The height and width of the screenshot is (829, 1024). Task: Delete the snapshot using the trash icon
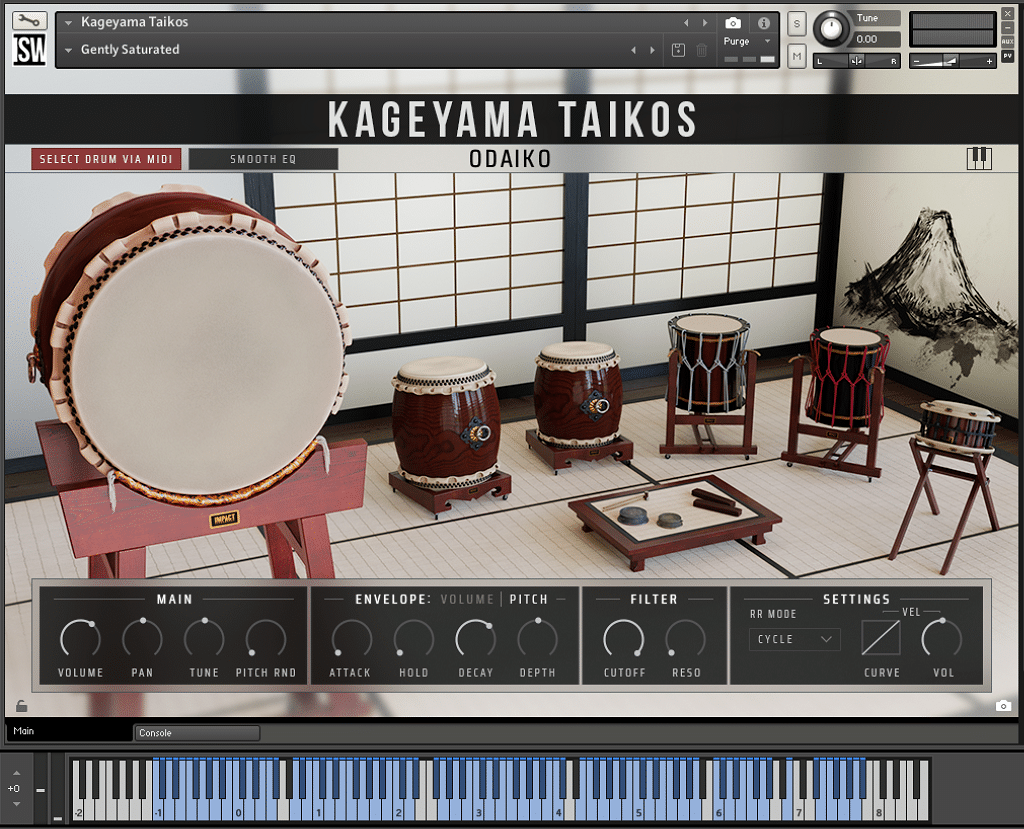701,50
